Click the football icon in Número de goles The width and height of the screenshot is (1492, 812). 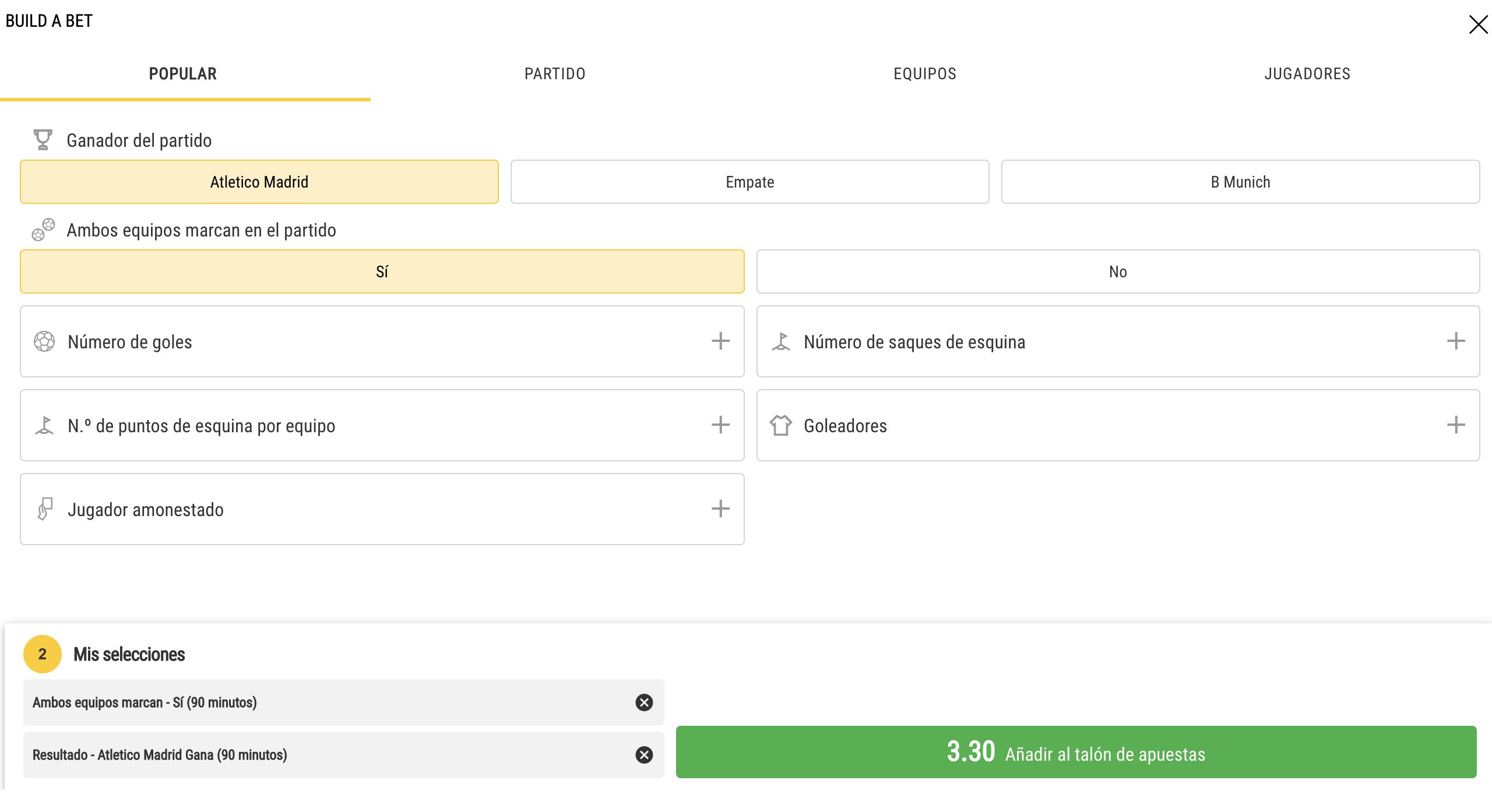click(x=44, y=341)
